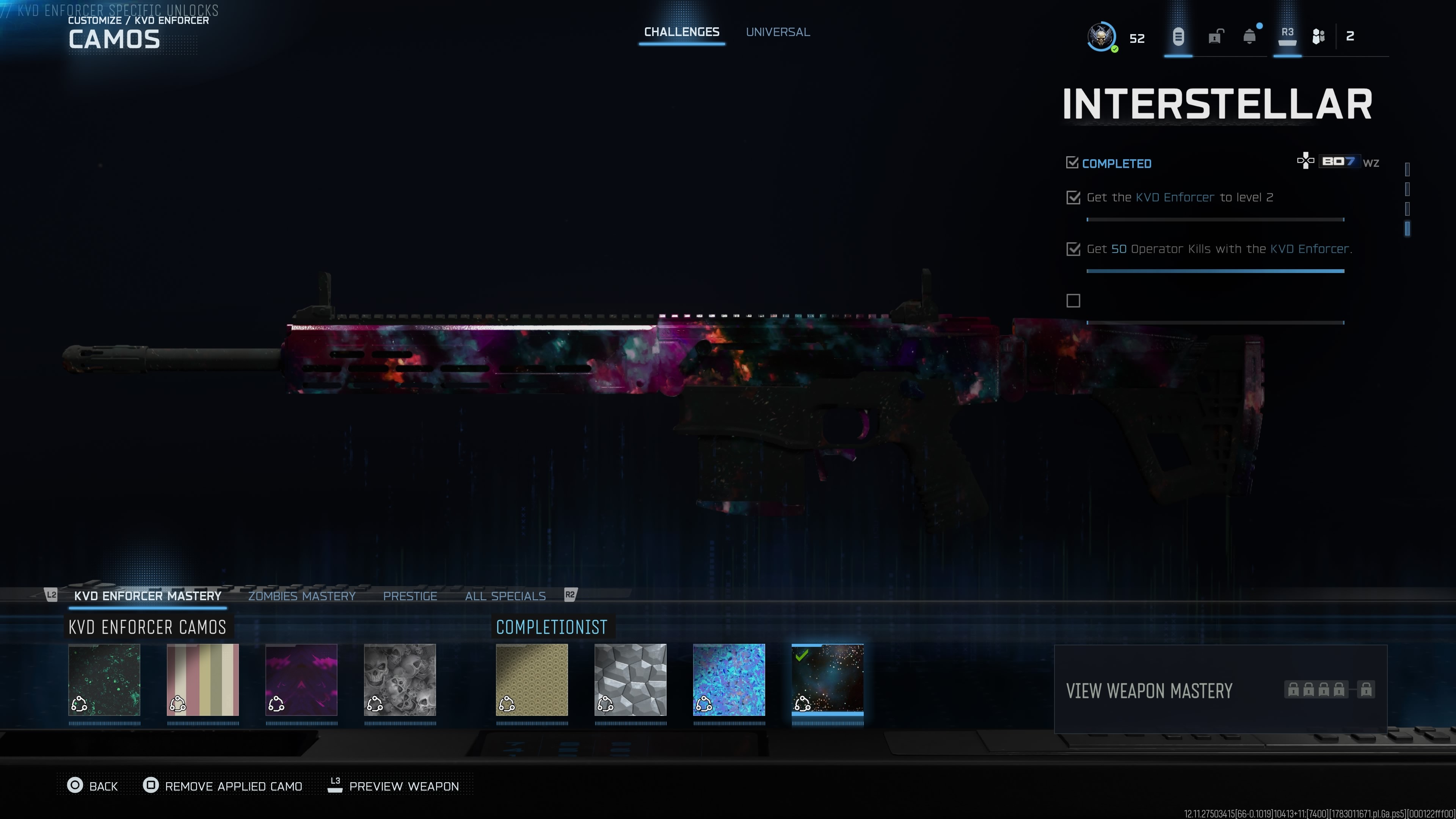Screen dimensions: 1456x819
Task: Toggle the 'Get the KVD Enforcer to level 2' checkbox
Action: 1073,197
